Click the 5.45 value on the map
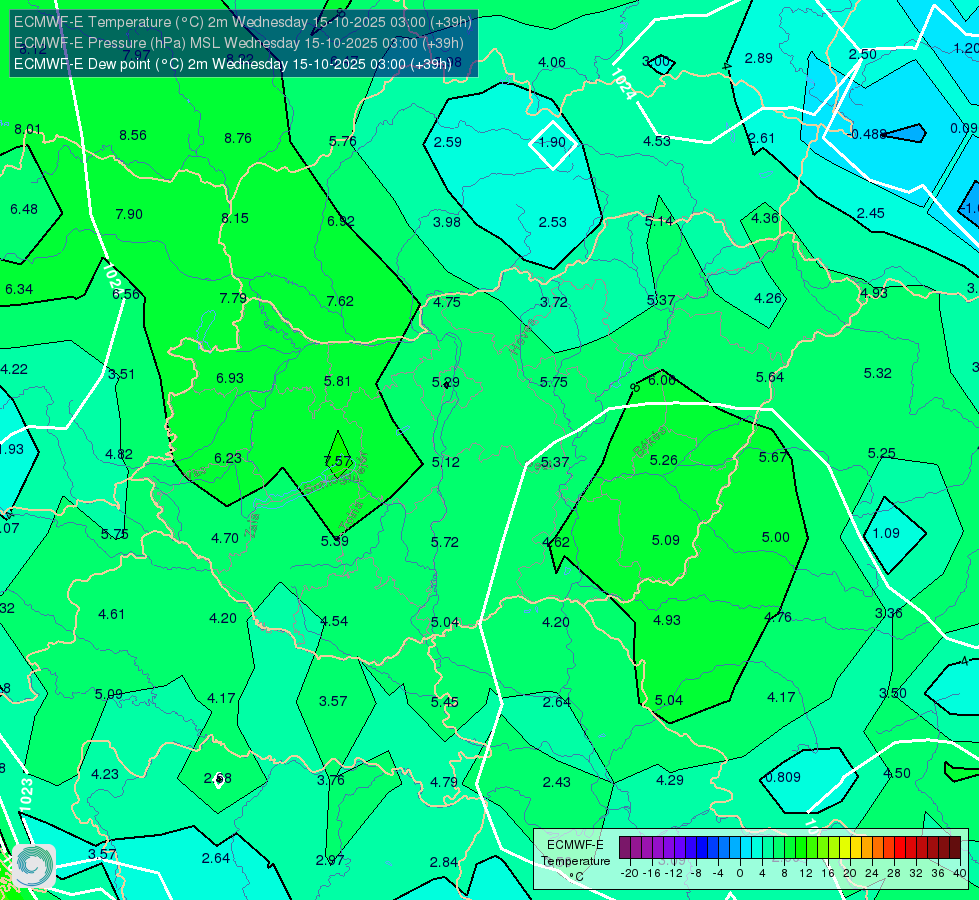This screenshot has height=900, width=979. click(x=445, y=702)
